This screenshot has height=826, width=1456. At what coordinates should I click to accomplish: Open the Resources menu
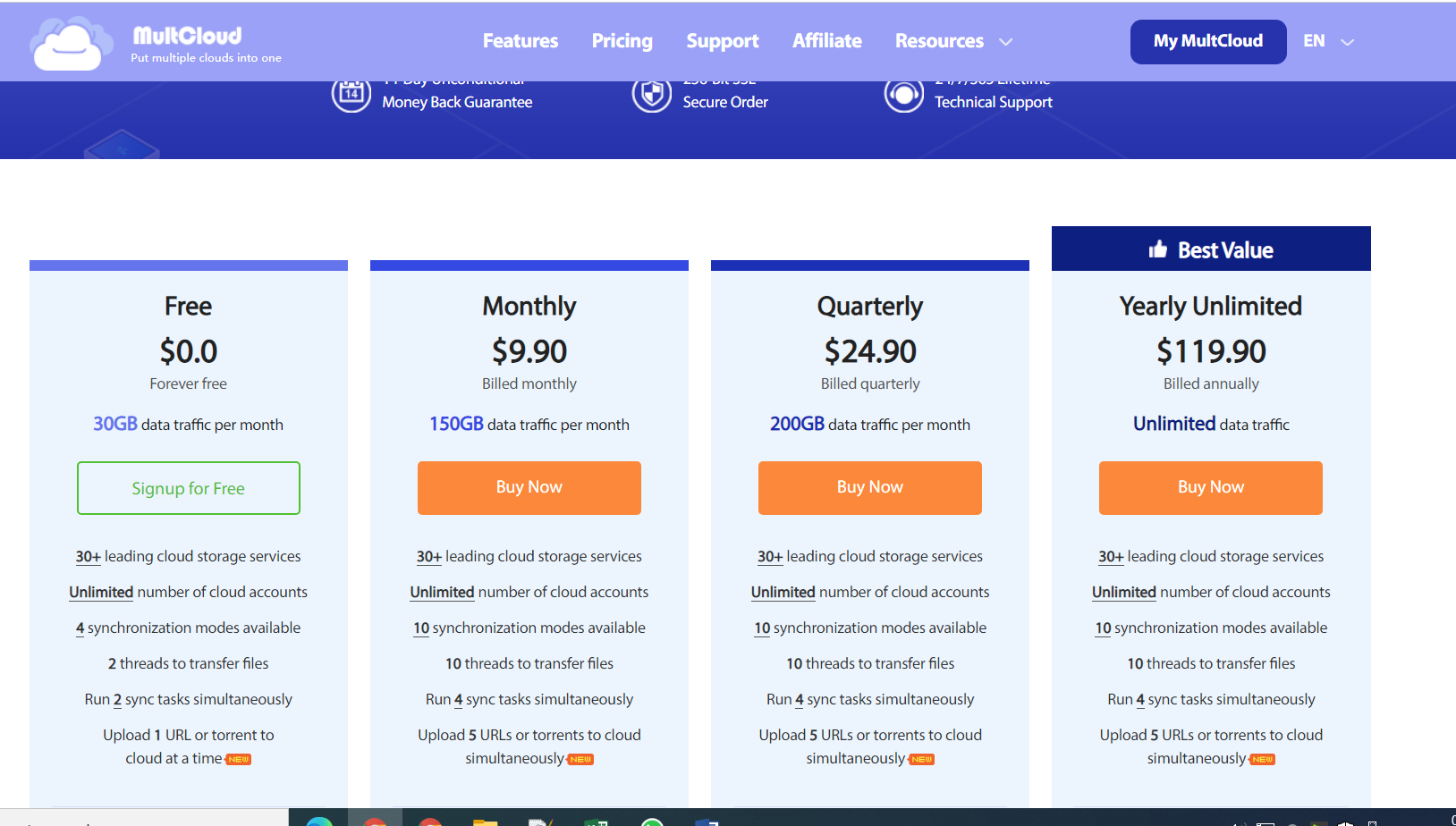click(939, 41)
